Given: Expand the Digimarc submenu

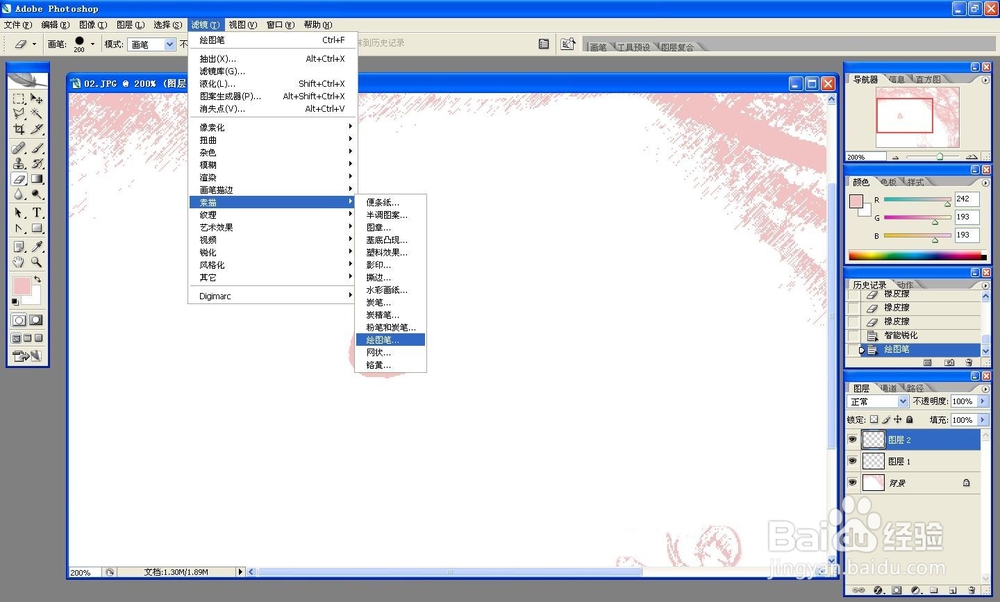Looking at the screenshot, I should [272, 296].
